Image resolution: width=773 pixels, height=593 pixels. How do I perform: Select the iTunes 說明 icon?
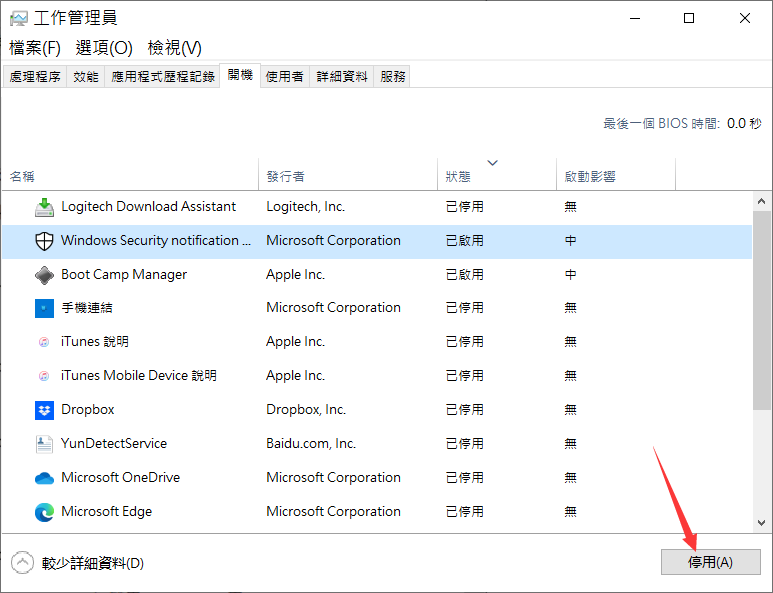(x=44, y=342)
